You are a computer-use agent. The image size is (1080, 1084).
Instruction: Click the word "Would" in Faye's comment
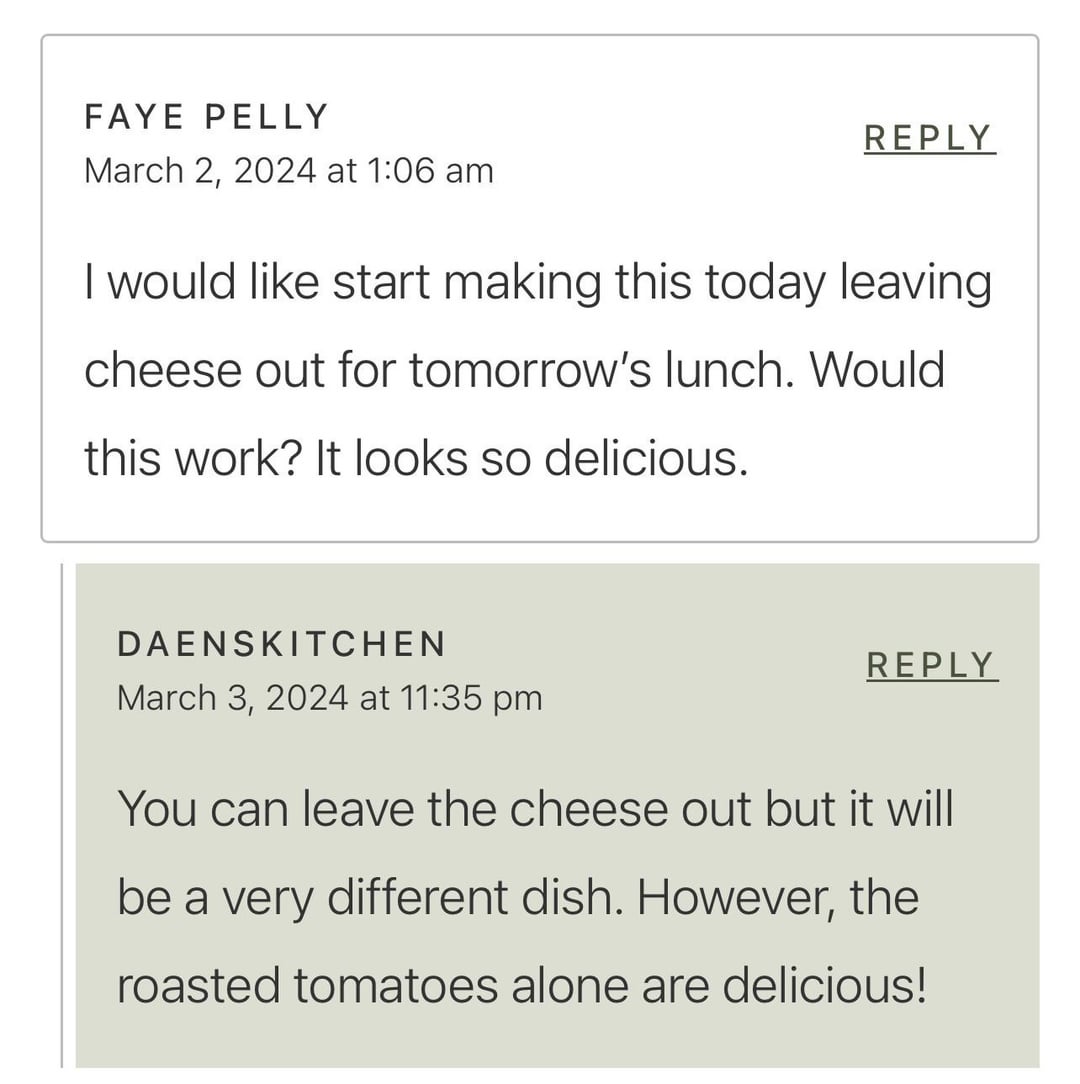pos(877,371)
